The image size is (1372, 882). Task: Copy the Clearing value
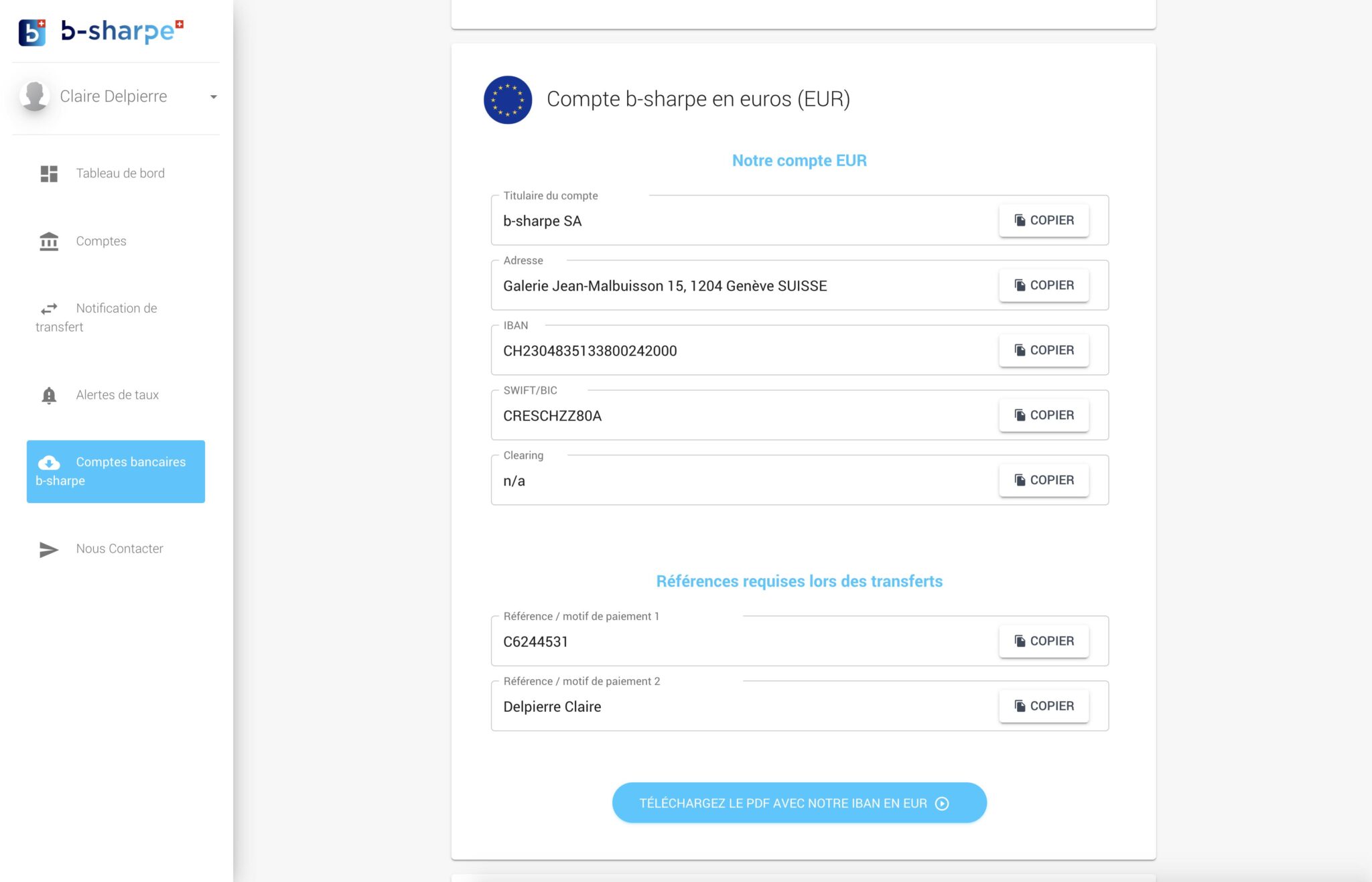1044,480
